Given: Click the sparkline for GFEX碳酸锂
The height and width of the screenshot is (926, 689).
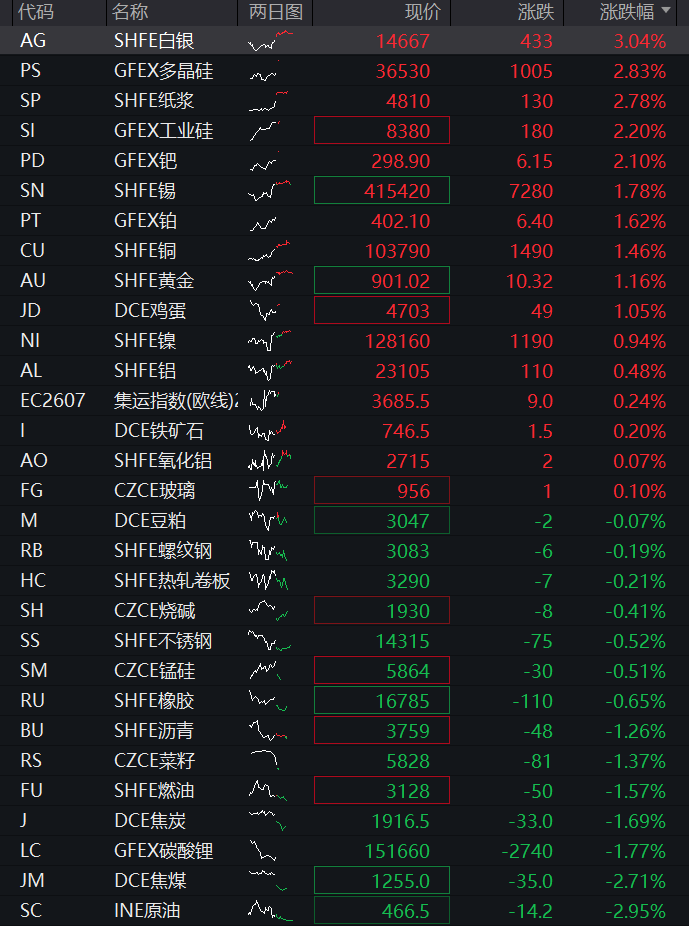Looking at the screenshot, I should pyautogui.click(x=263, y=850).
